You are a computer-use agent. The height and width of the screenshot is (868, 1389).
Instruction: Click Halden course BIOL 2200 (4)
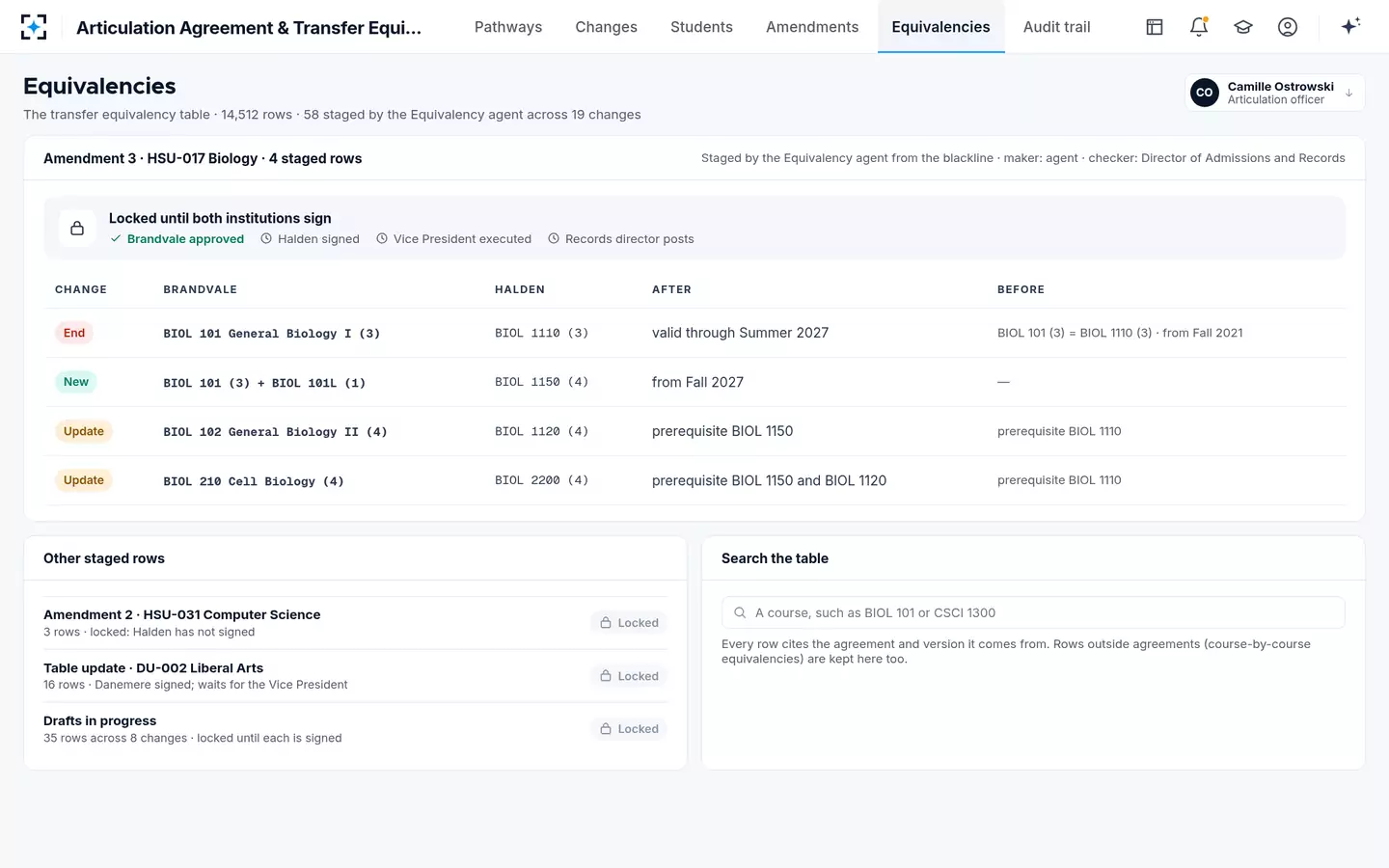541,480
